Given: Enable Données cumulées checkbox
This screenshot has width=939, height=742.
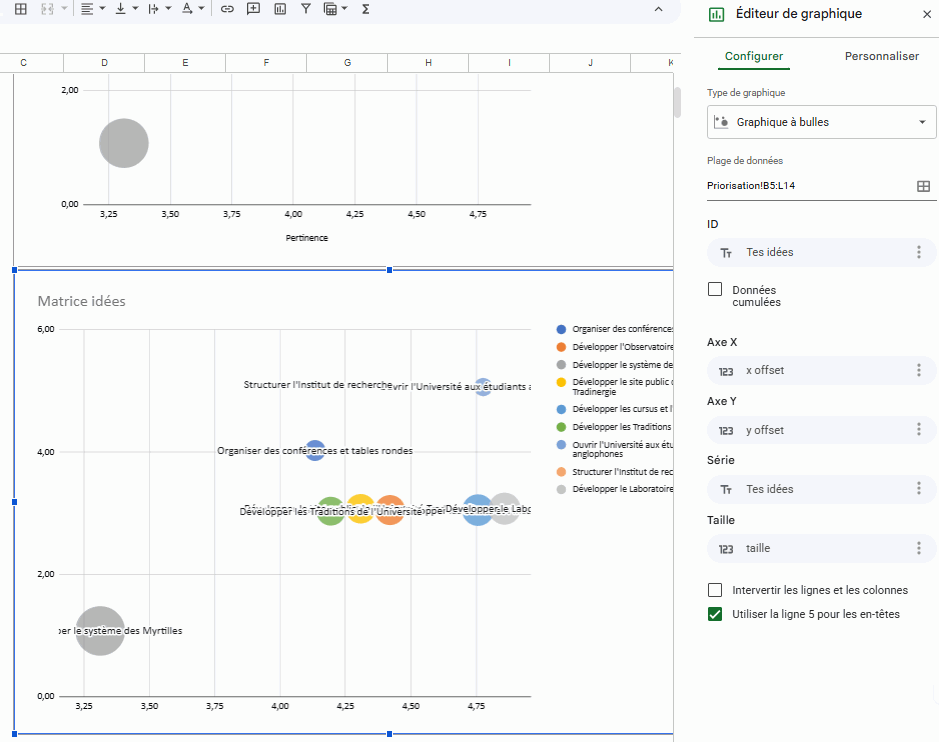Looking at the screenshot, I should (715, 289).
